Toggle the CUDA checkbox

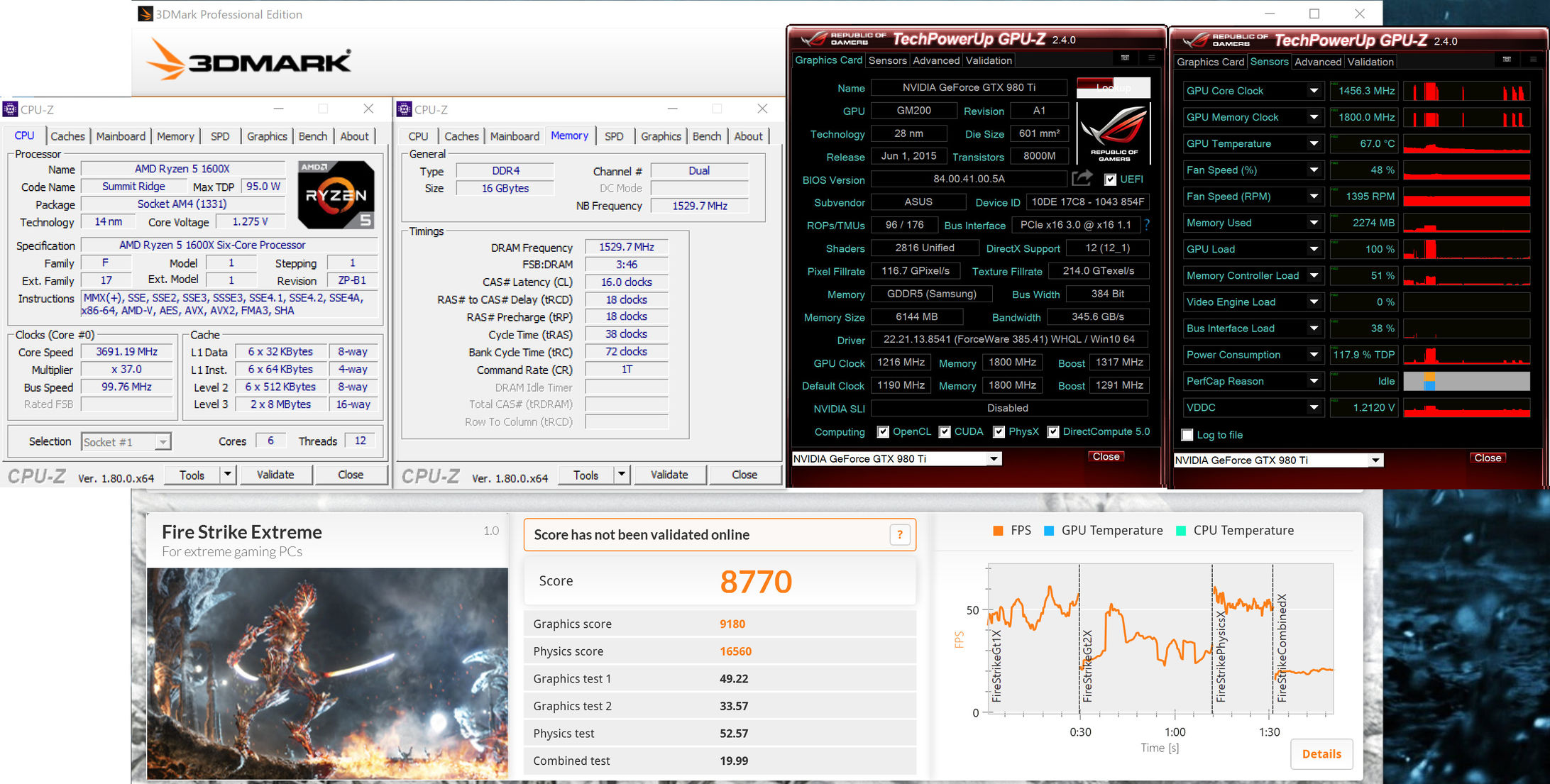pyautogui.click(x=945, y=431)
